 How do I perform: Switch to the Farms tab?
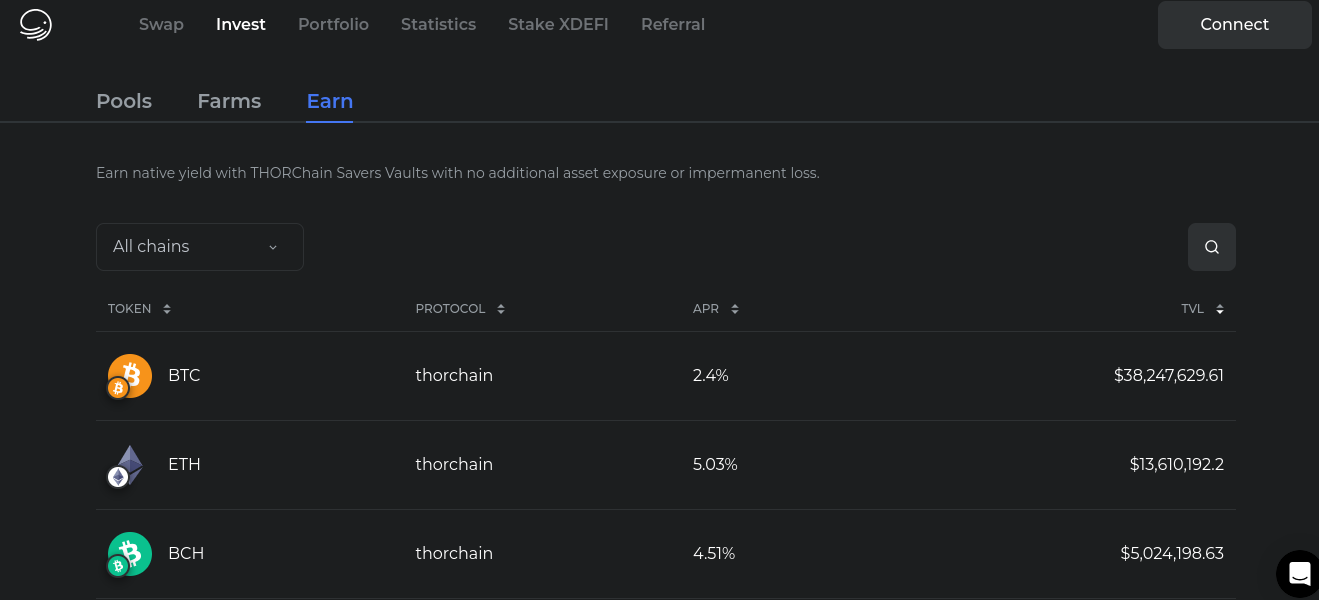tap(229, 101)
